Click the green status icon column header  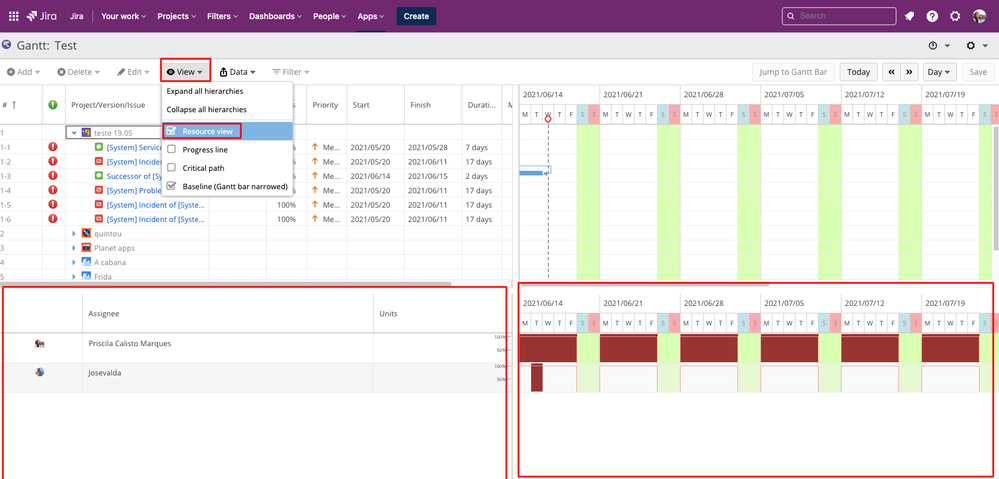point(53,104)
